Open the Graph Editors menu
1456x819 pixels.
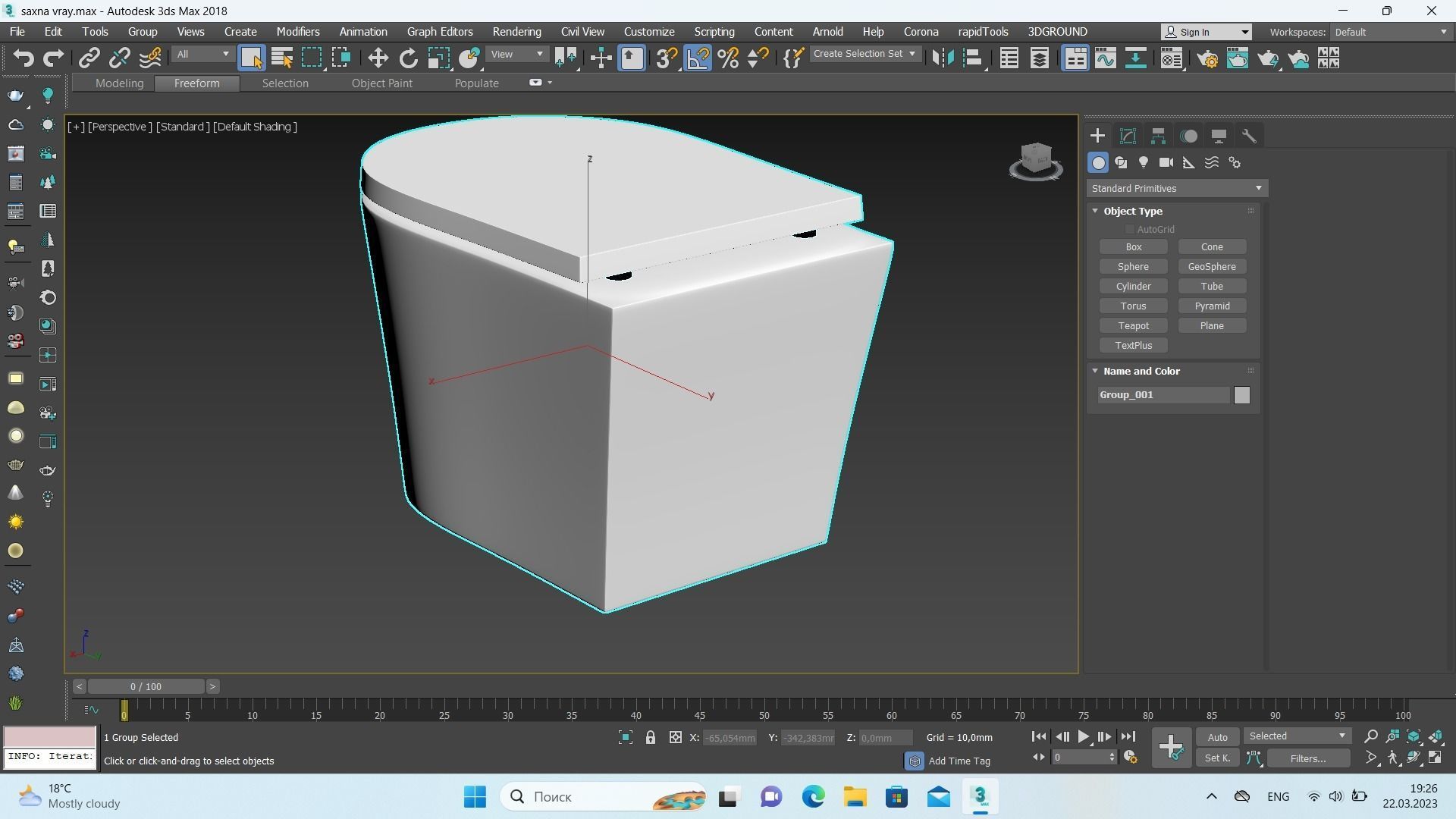coord(440,32)
